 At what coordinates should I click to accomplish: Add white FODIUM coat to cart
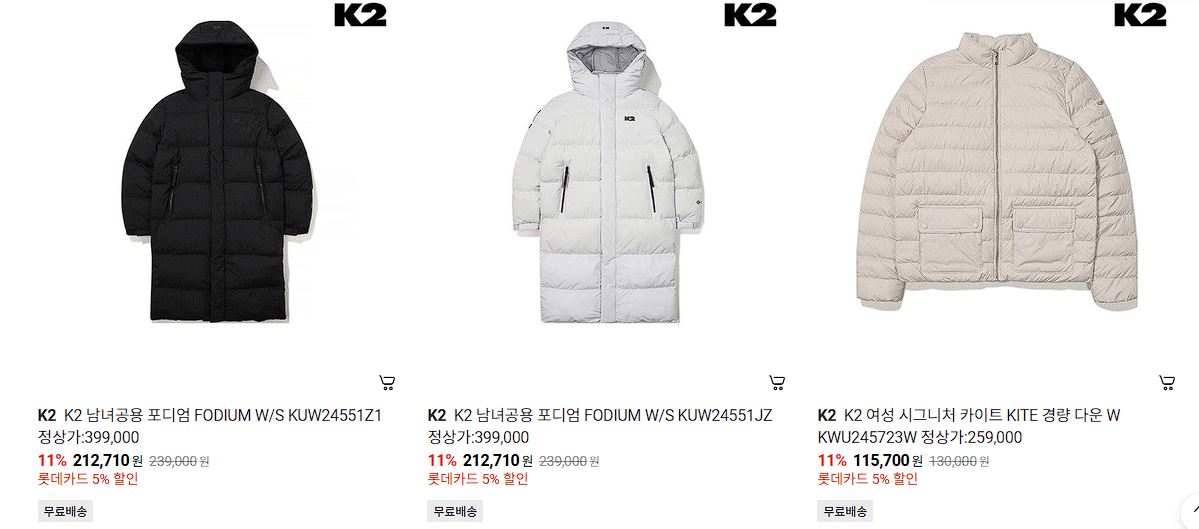point(777,382)
